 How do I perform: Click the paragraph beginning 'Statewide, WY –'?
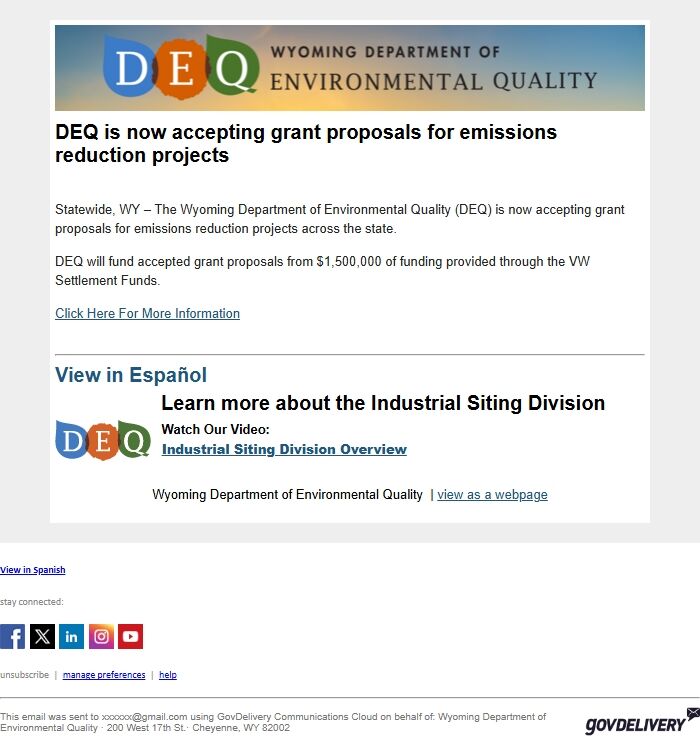[x=340, y=219]
